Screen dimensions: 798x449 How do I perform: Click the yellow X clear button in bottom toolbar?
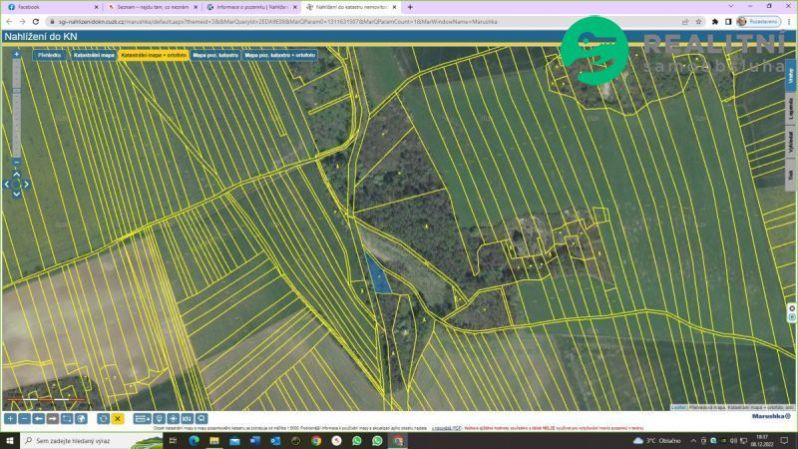coord(118,419)
